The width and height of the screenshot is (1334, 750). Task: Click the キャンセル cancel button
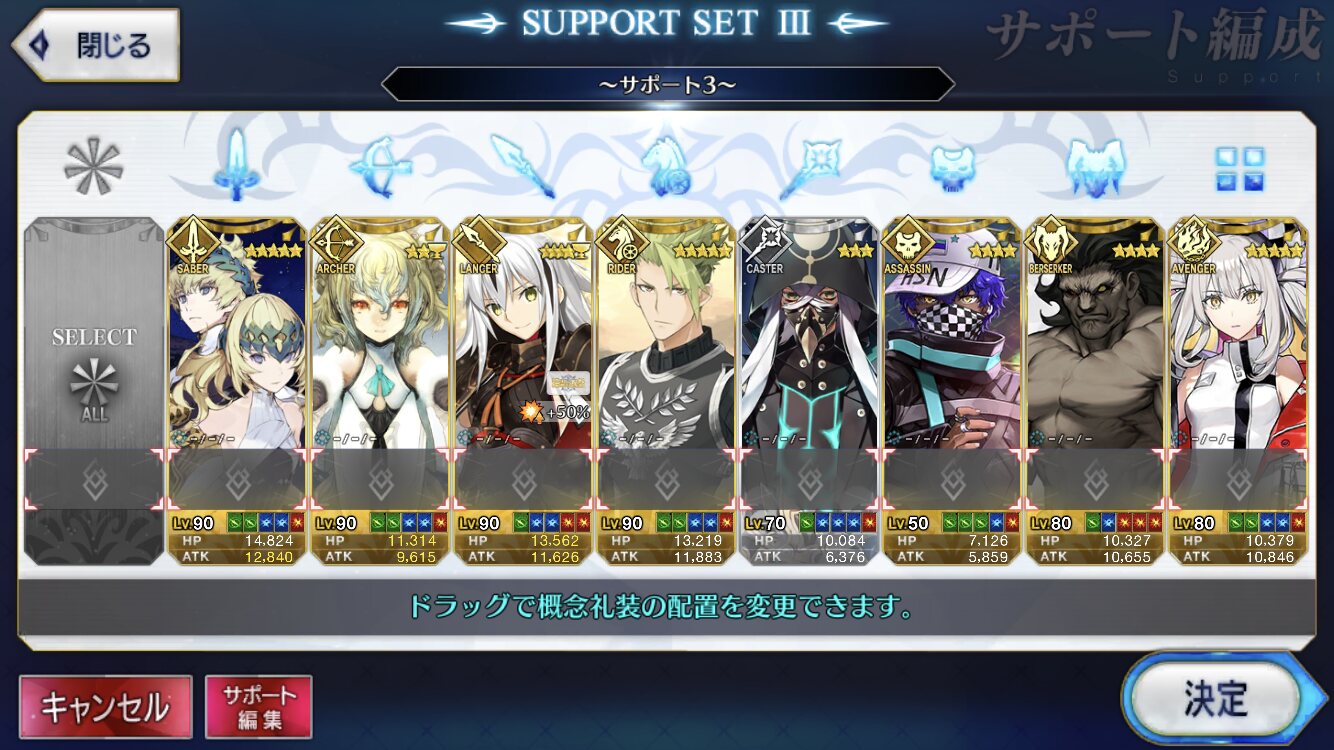coord(105,707)
